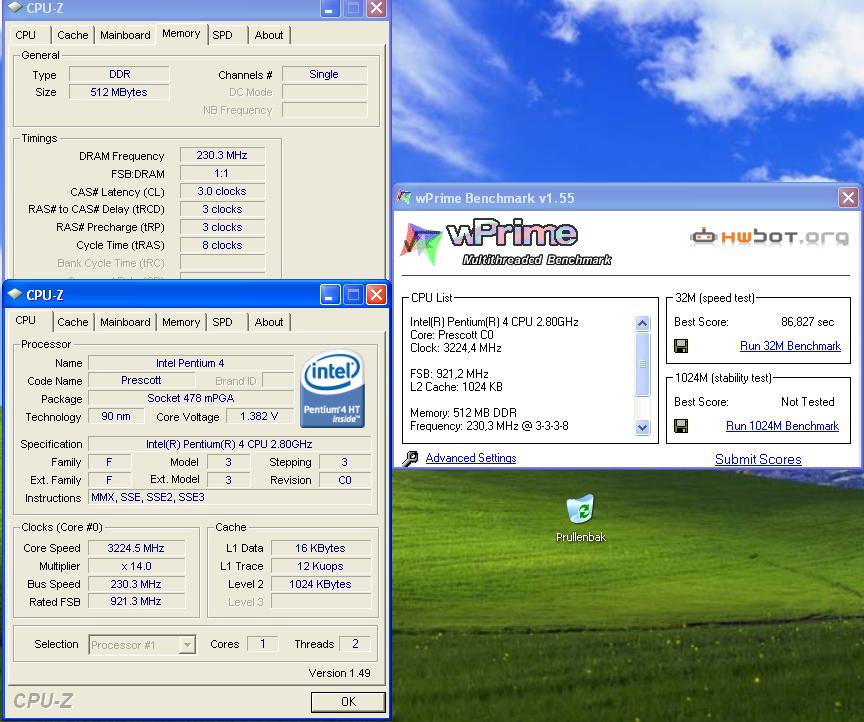Open Mainboard tab in back CPU-Z window
This screenshot has width=864, height=722.
click(x=125, y=35)
